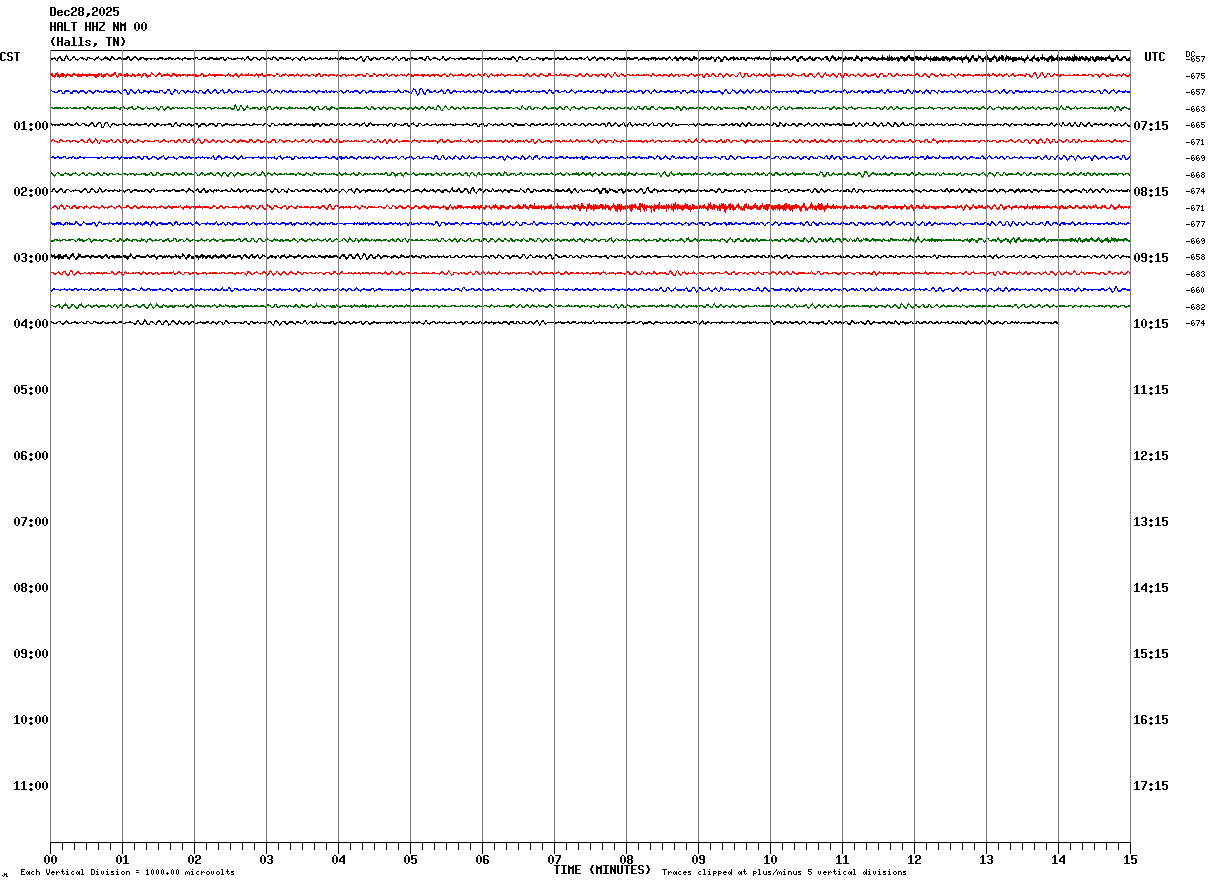Click the DC offset value -677
This screenshot has height=886, width=1210.
click(1195, 224)
